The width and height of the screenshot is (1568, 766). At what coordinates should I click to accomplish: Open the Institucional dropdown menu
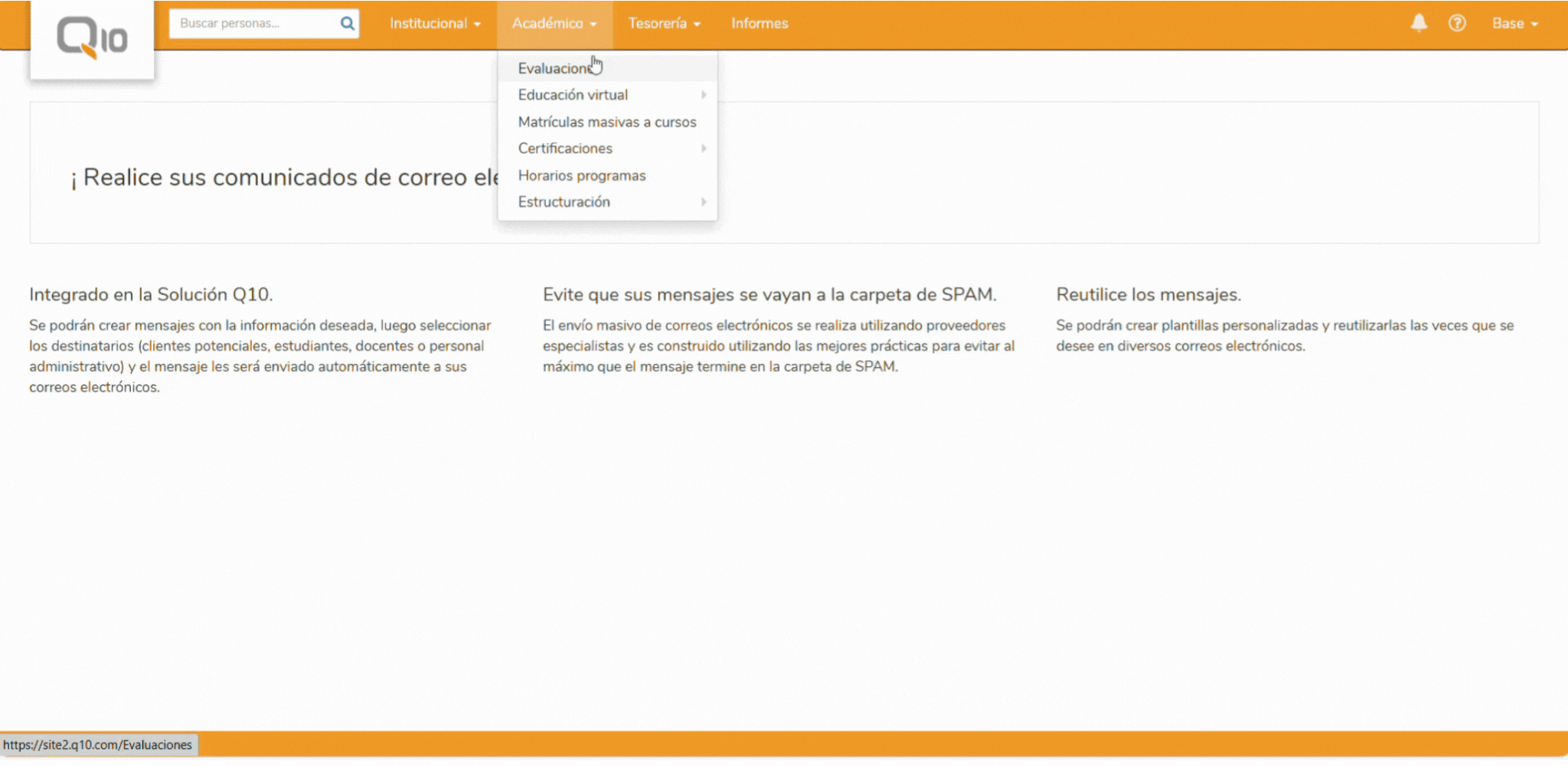click(x=434, y=23)
